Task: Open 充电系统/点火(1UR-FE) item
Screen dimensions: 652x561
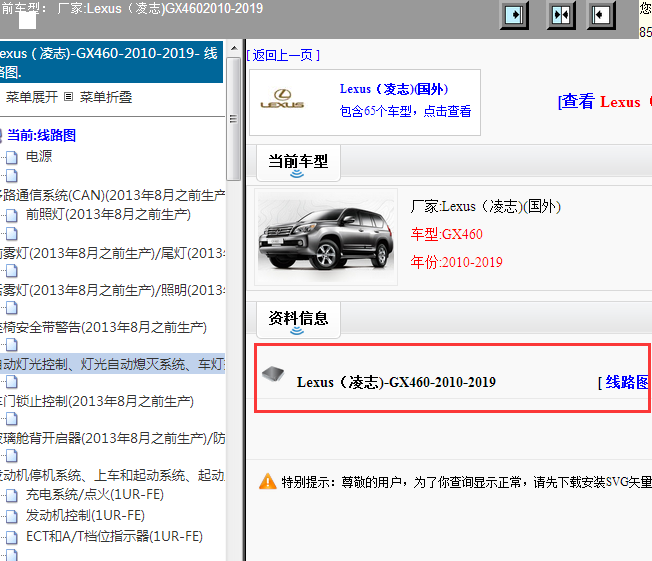Action: 95,494
